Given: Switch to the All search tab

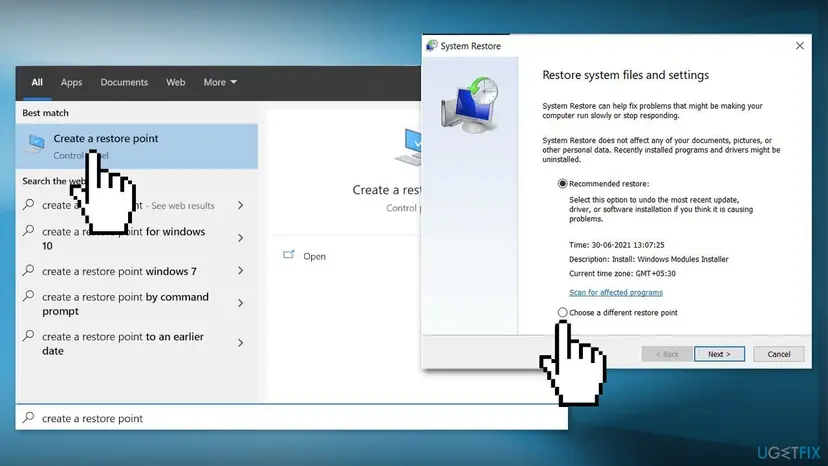Looking at the screenshot, I should (x=37, y=82).
